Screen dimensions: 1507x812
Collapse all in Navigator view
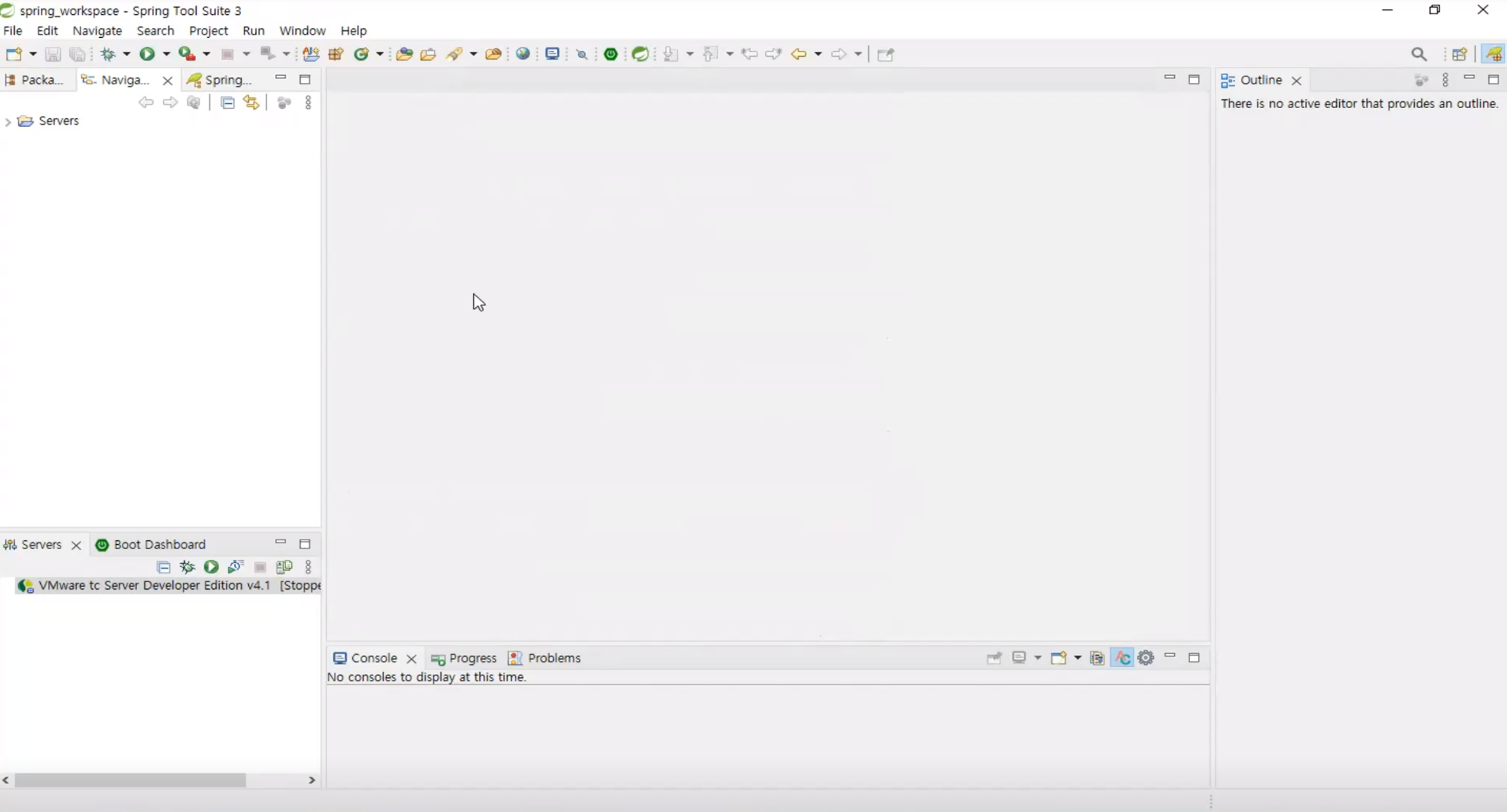228,103
